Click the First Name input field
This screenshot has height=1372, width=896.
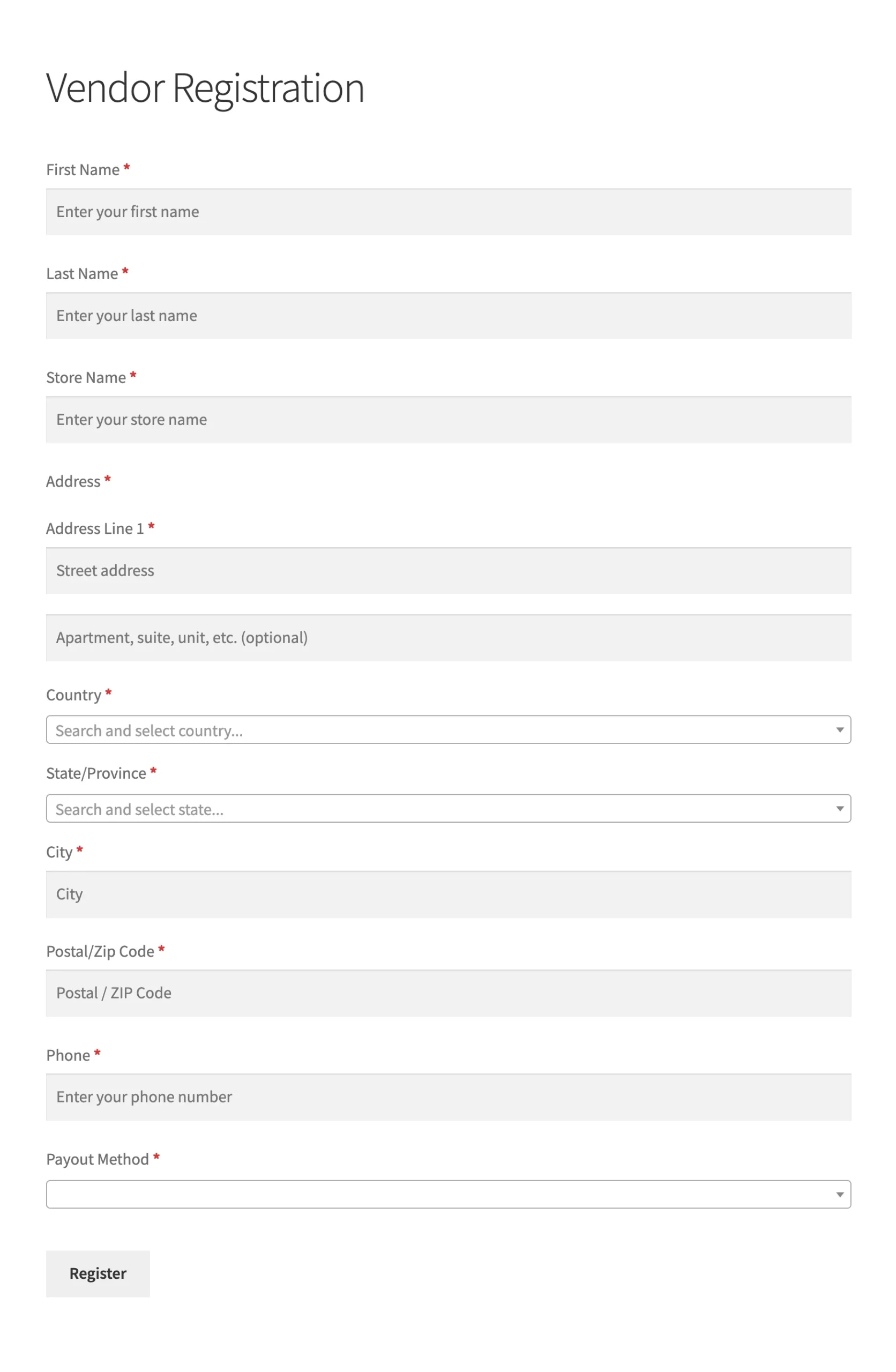[x=448, y=212]
